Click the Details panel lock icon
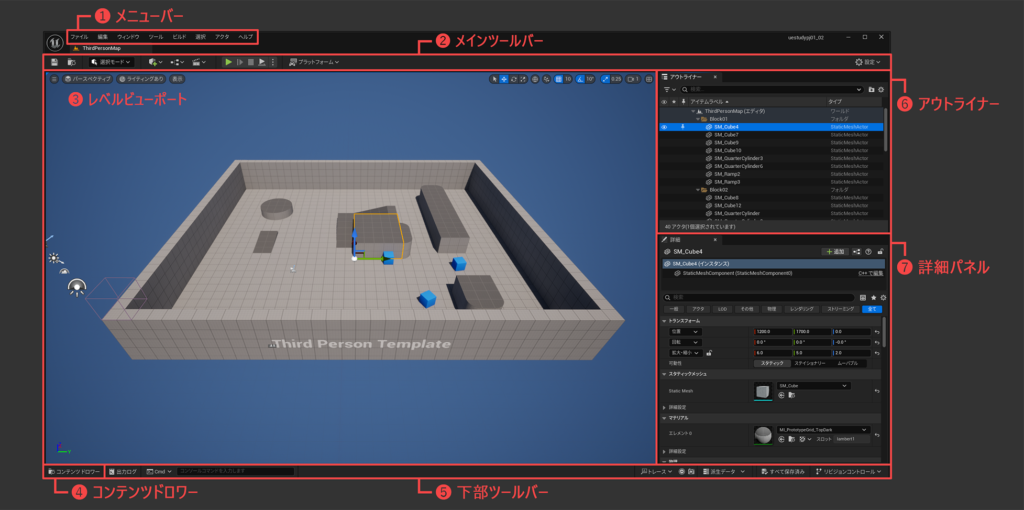The width and height of the screenshot is (1024, 510). click(x=880, y=251)
